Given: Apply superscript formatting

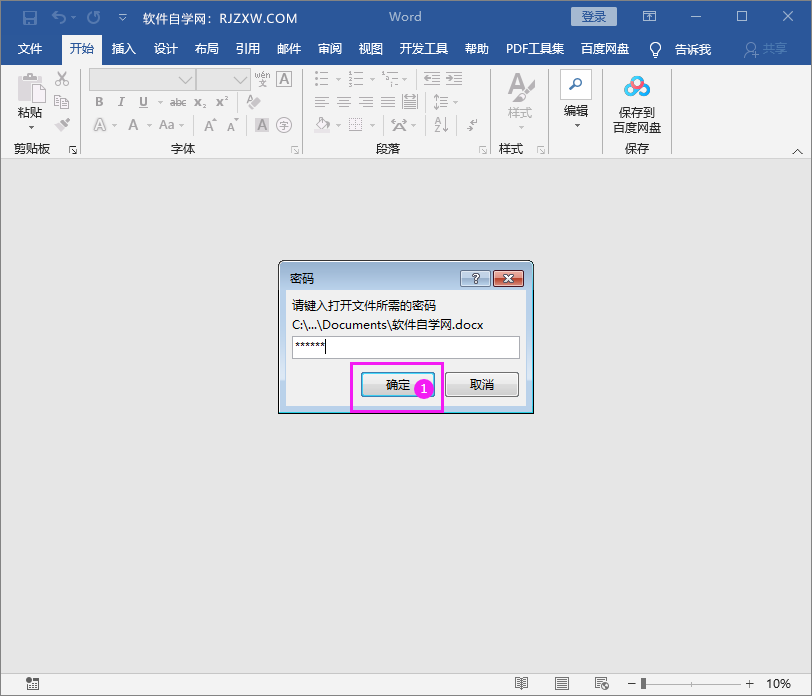Looking at the screenshot, I should [222, 101].
